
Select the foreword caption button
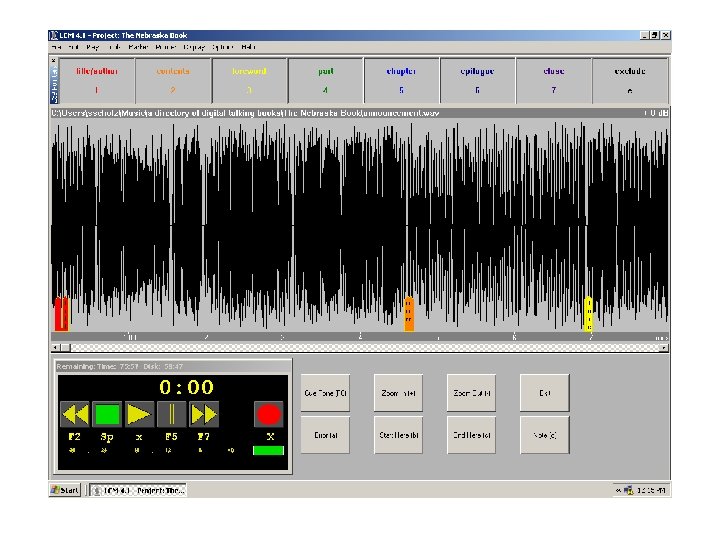pyautogui.click(x=249, y=80)
